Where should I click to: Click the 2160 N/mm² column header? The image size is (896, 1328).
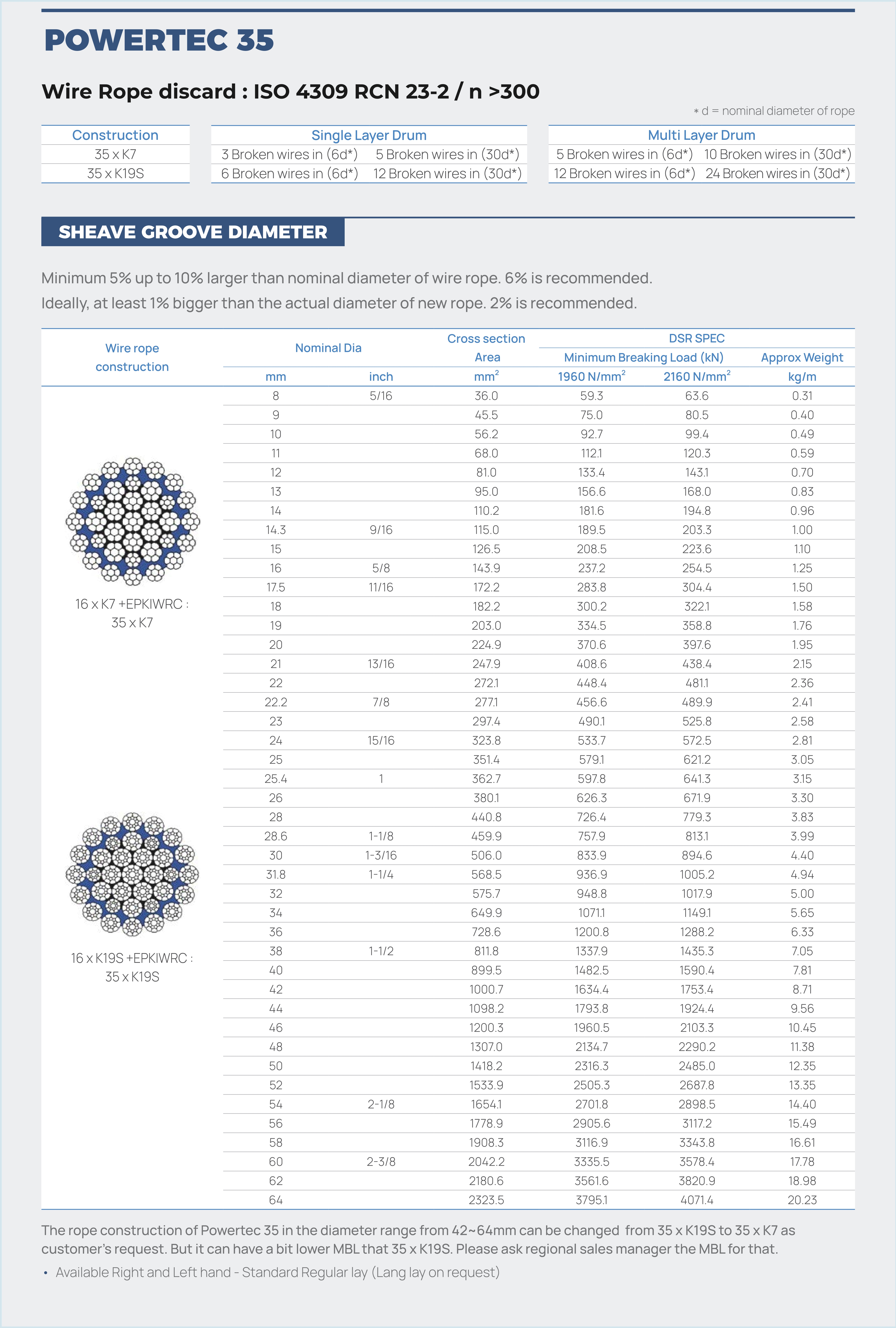click(697, 376)
